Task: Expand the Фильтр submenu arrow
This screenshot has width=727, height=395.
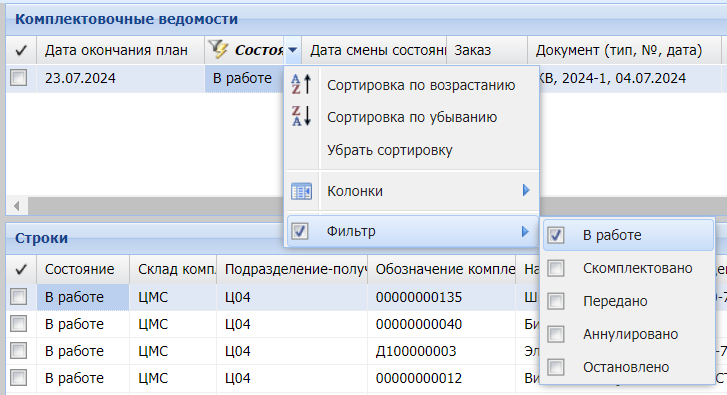Action: pyautogui.click(x=525, y=231)
